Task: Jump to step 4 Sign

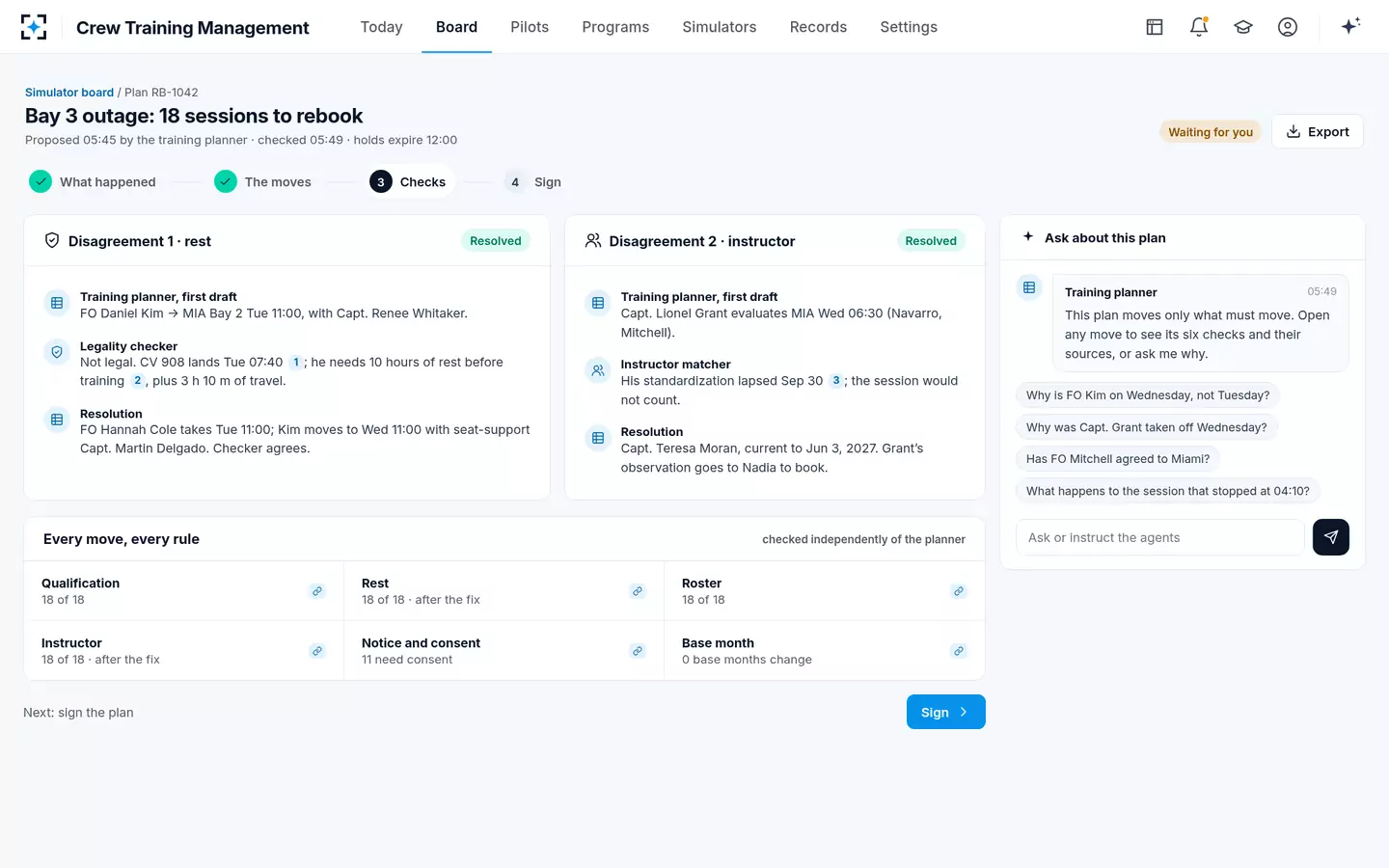Action: click(x=532, y=181)
